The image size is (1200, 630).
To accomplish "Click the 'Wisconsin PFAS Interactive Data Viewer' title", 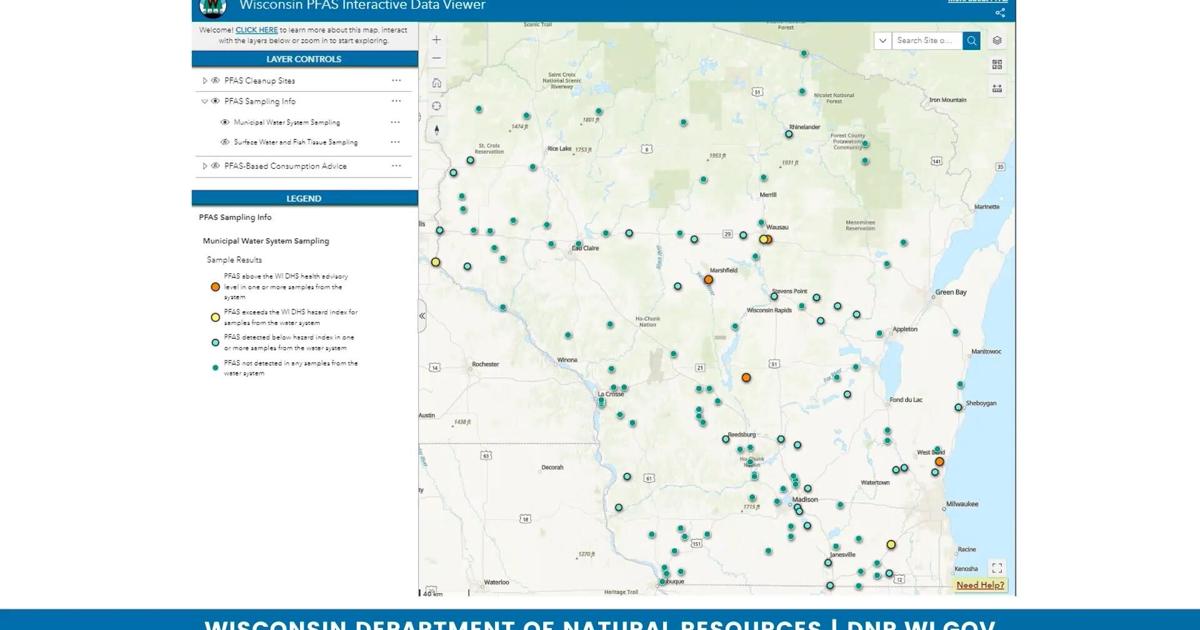I will 363,5.
